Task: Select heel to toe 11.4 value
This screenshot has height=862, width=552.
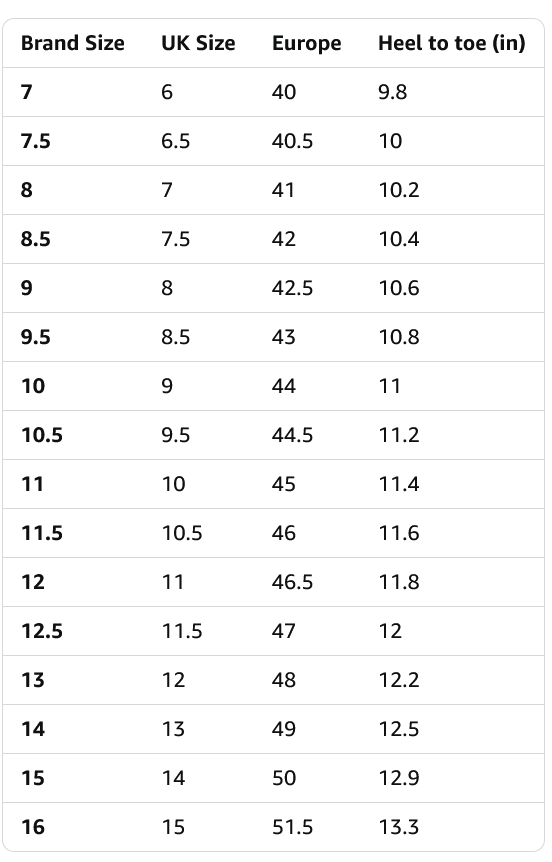Action: click(x=399, y=484)
